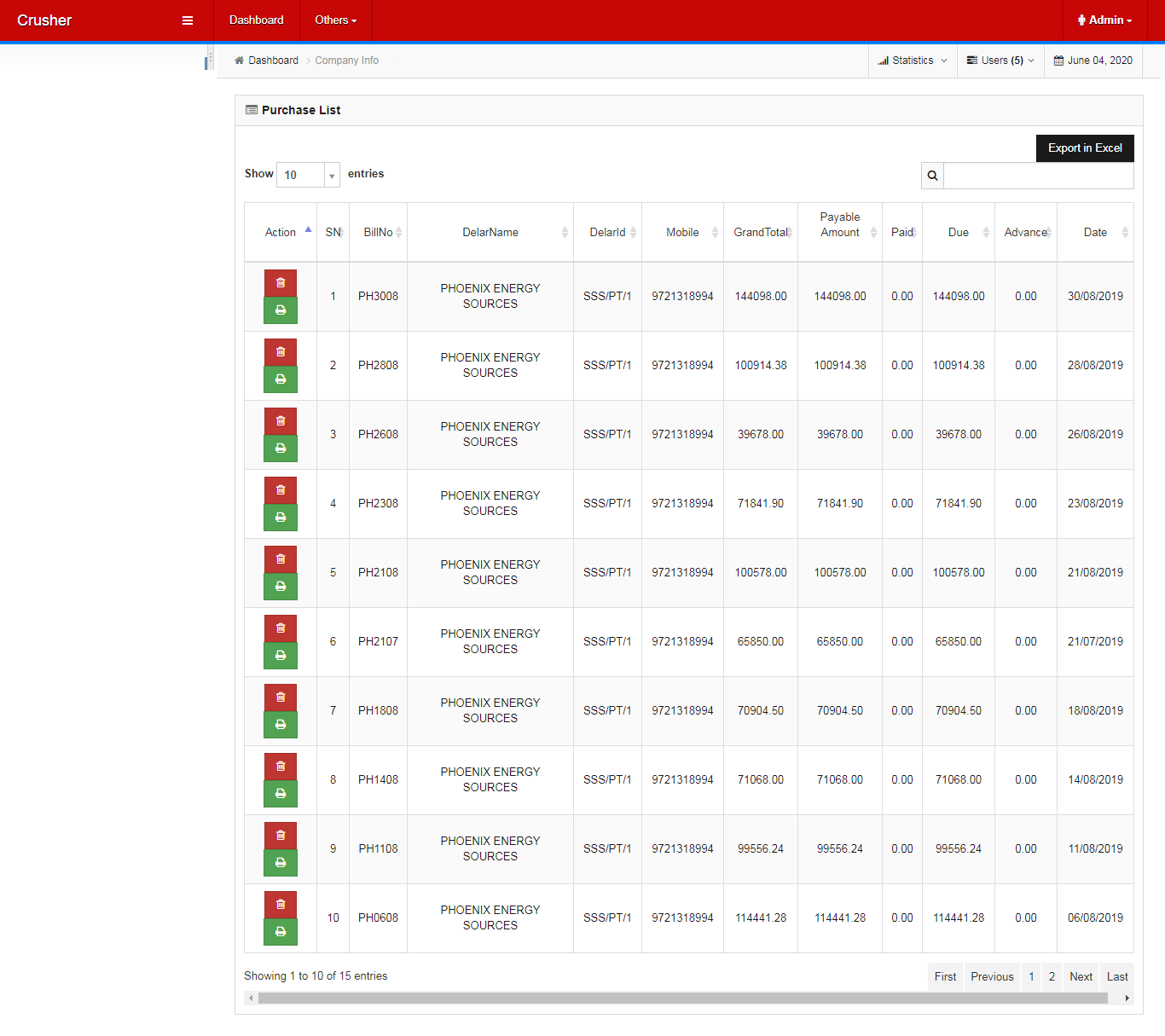Click the Showing 1 to 10 of 15 entries text
1165x1036 pixels.
(x=316, y=976)
